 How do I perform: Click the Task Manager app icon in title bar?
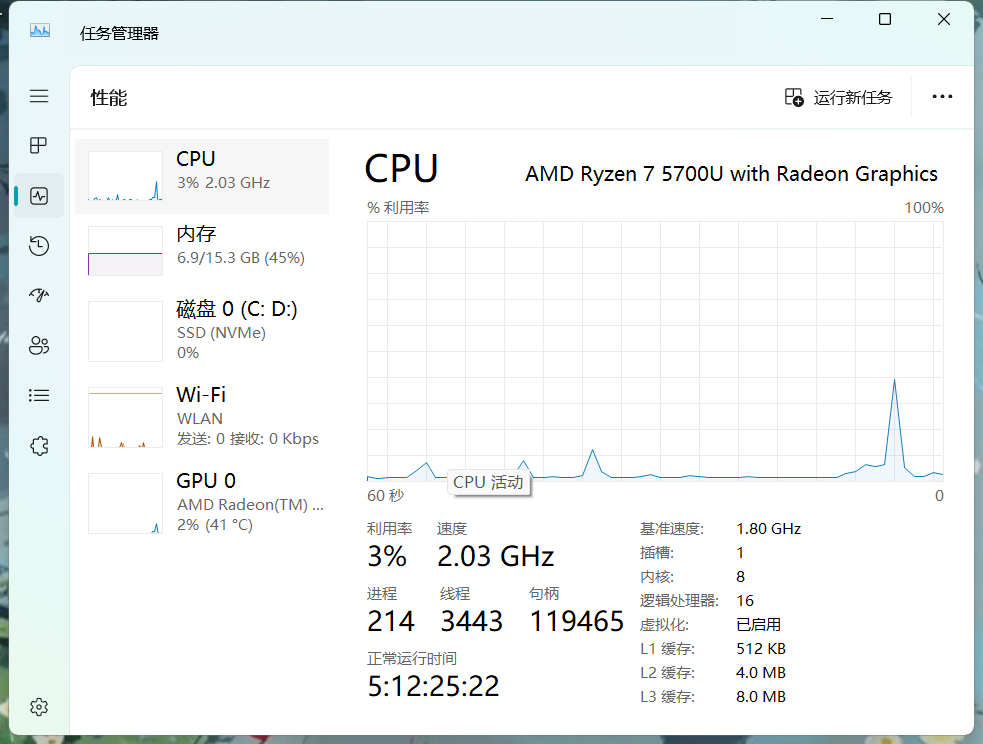40,31
